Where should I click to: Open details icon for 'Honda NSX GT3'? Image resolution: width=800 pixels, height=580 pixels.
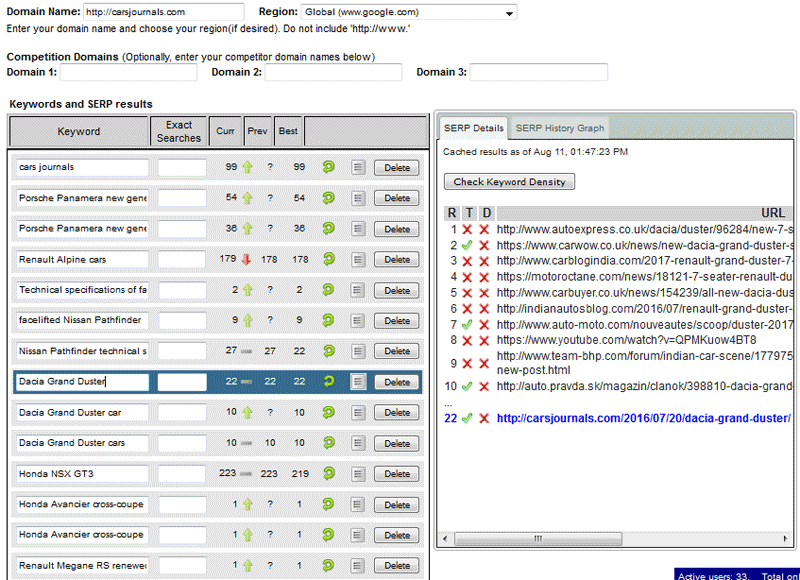[x=358, y=473]
